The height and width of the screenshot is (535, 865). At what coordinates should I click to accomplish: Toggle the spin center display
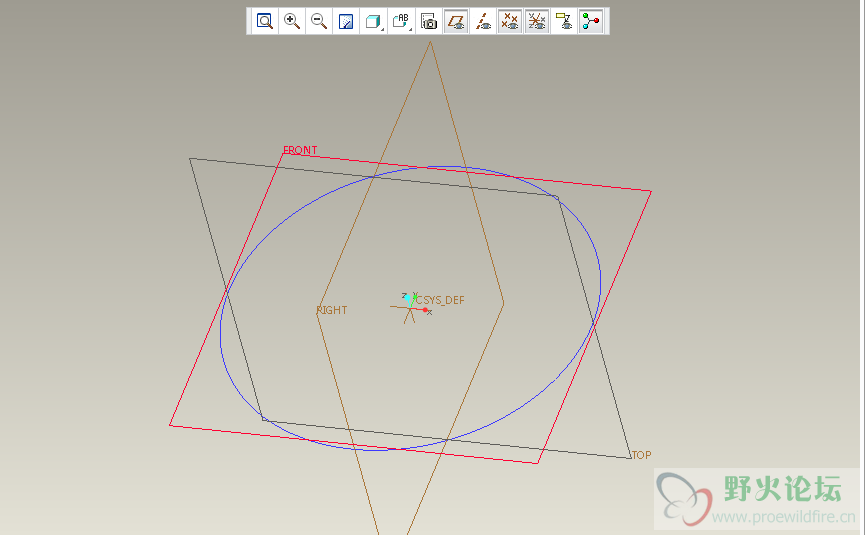(591, 22)
